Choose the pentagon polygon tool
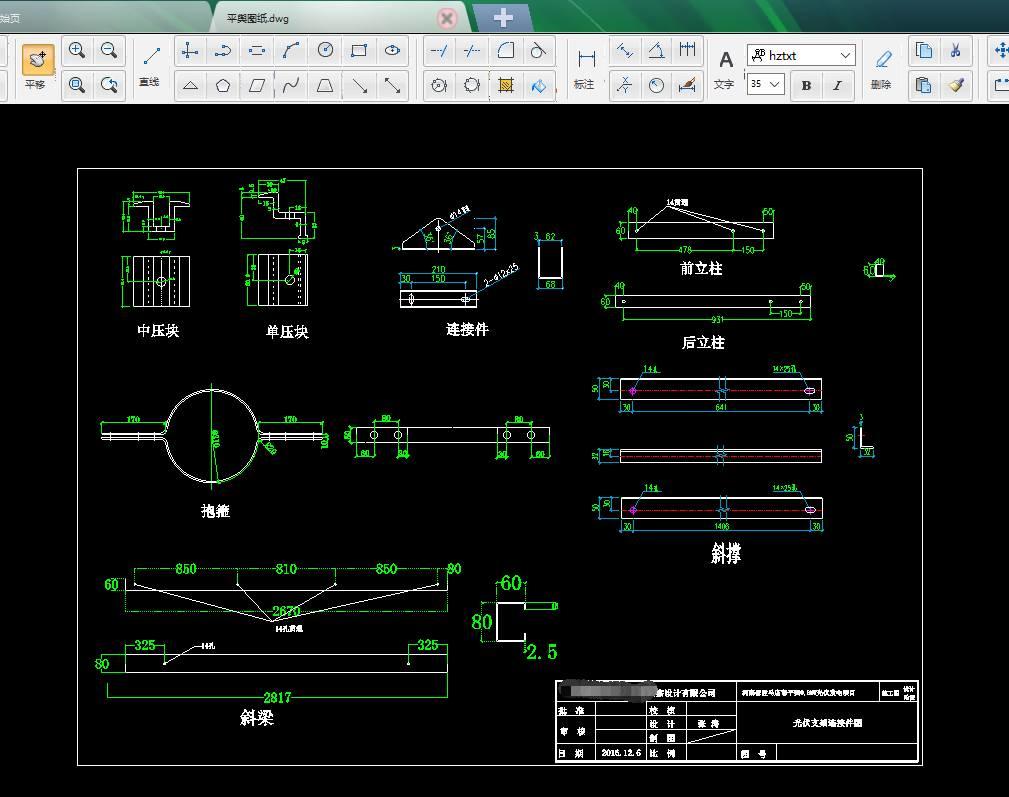This screenshot has height=797, width=1009. (x=223, y=86)
